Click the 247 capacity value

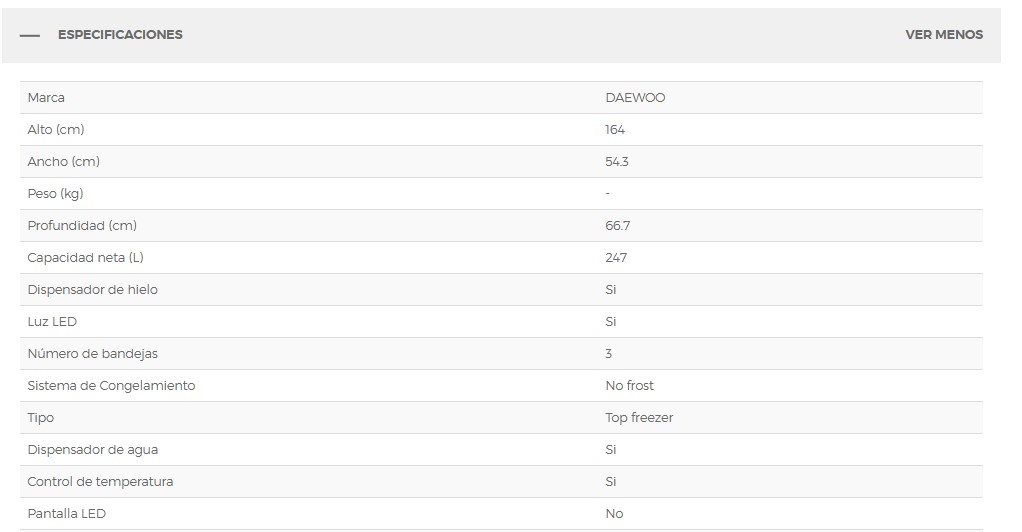pyautogui.click(x=616, y=258)
